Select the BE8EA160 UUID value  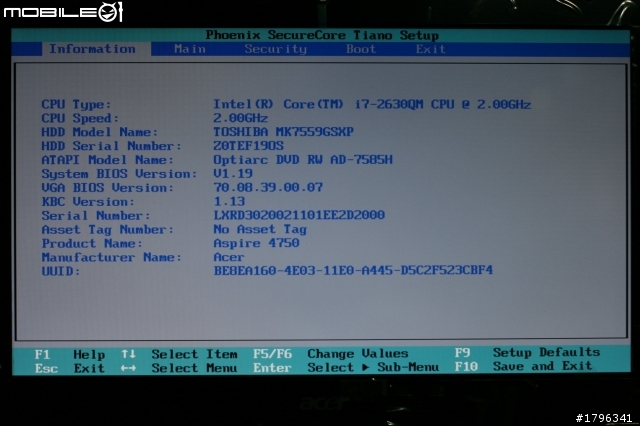point(353,270)
